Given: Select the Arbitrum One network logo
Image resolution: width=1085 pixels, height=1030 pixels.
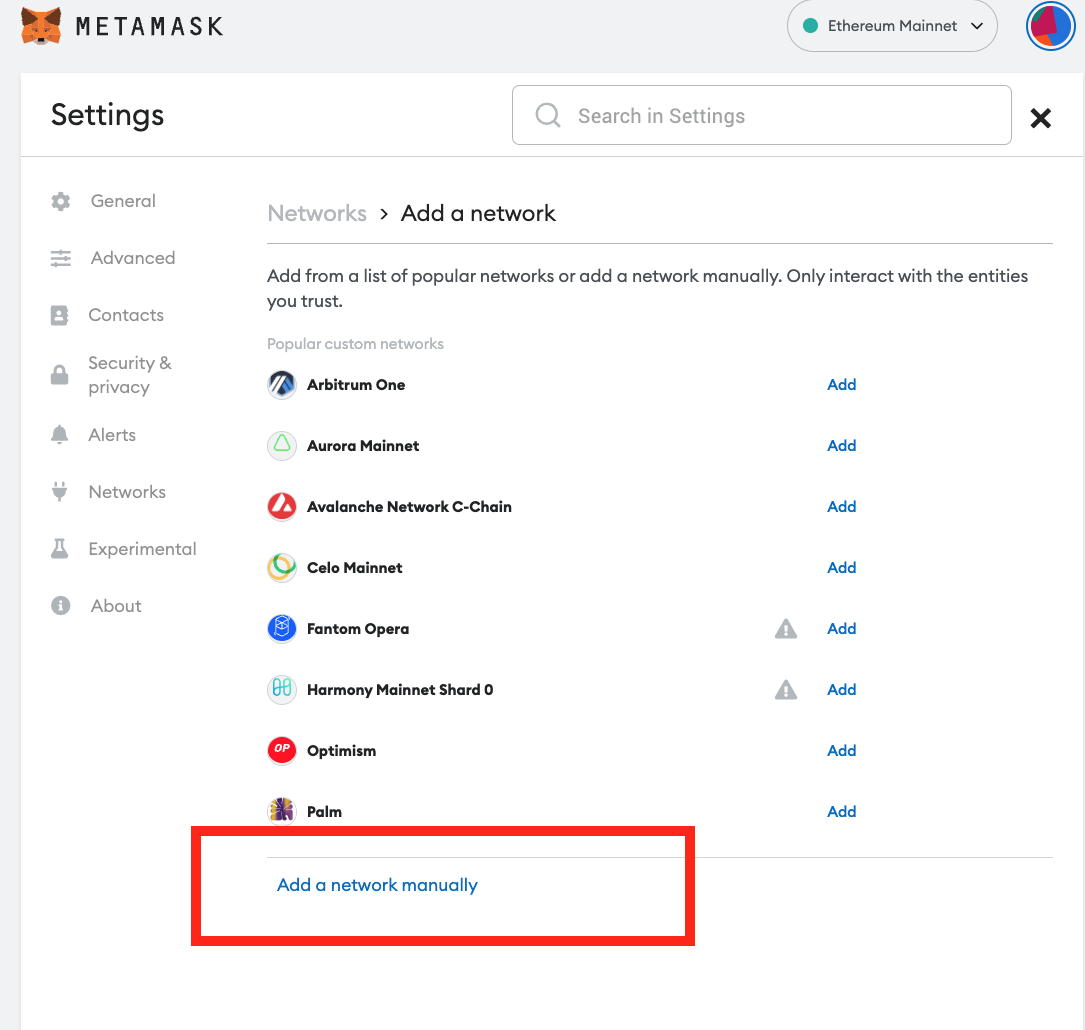Looking at the screenshot, I should 281,384.
